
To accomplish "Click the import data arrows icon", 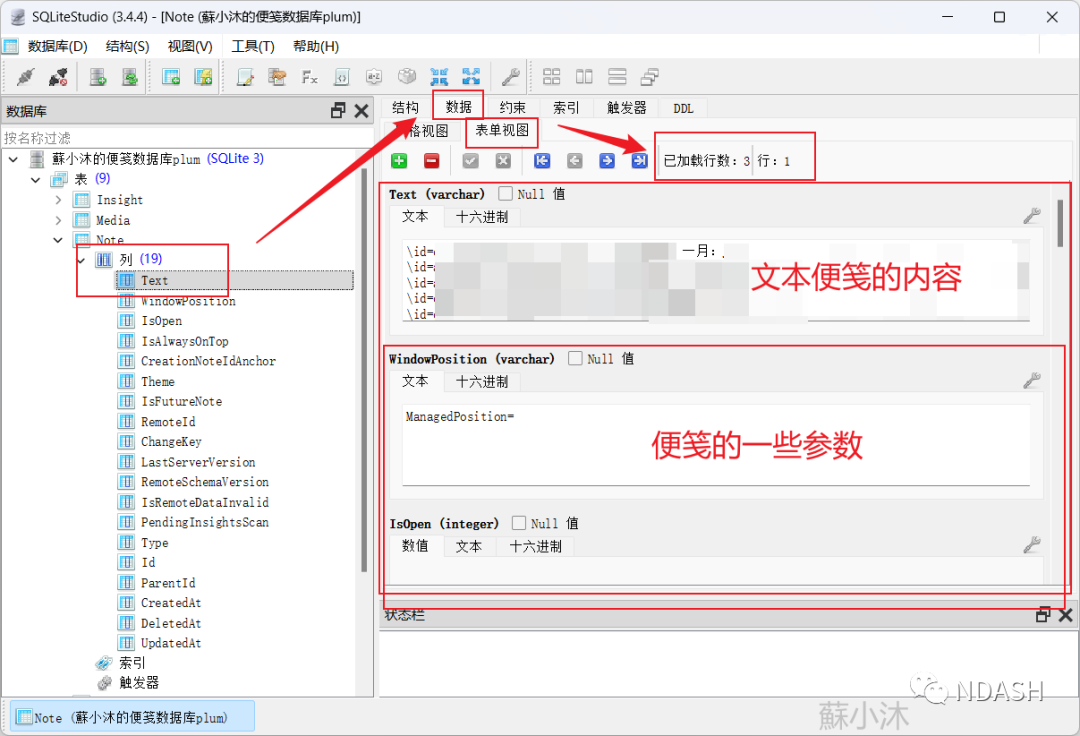I will (x=439, y=76).
